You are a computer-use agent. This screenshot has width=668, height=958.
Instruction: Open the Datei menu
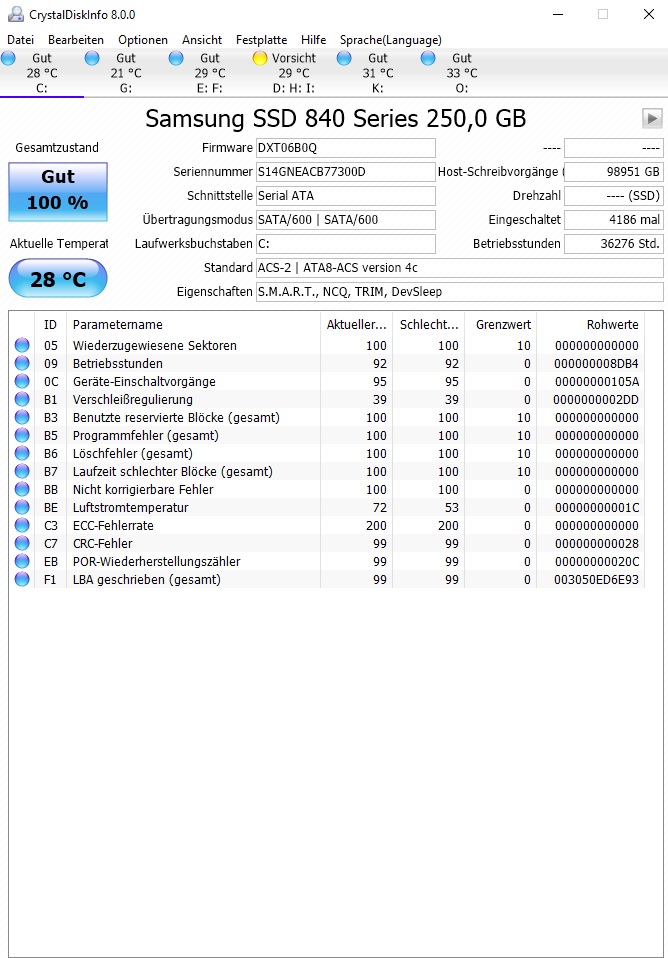tap(20, 40)
